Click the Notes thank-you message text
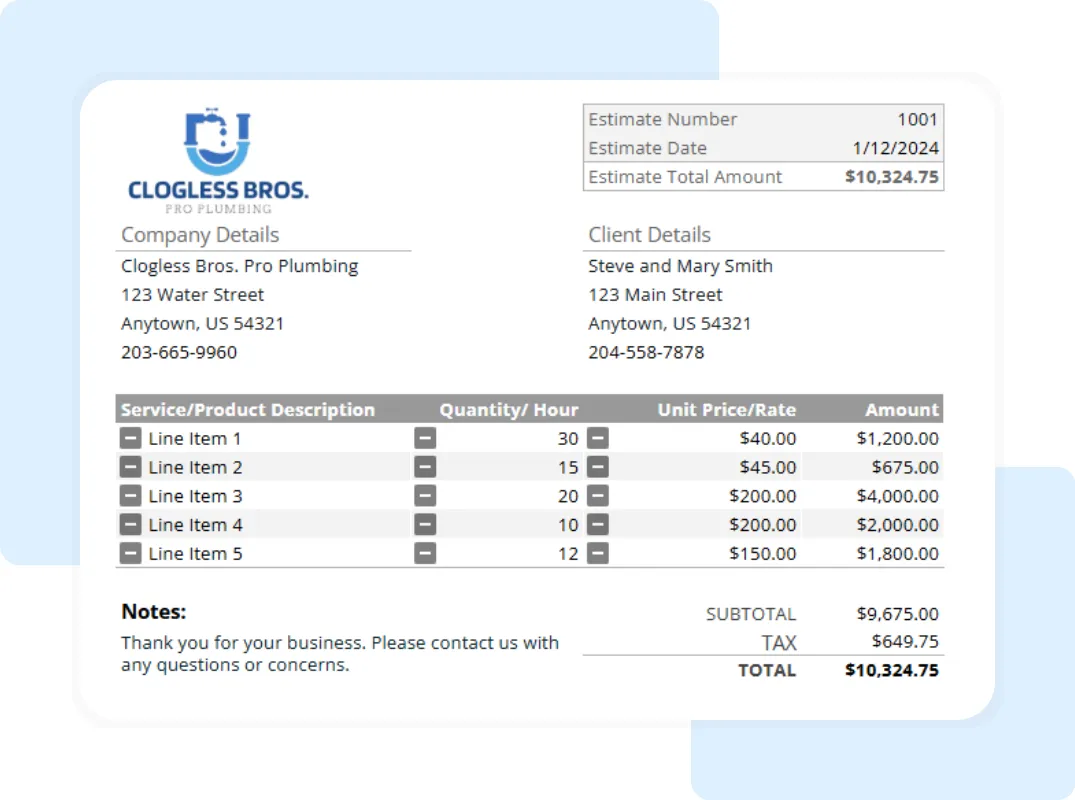 click(x=340, y=653)
